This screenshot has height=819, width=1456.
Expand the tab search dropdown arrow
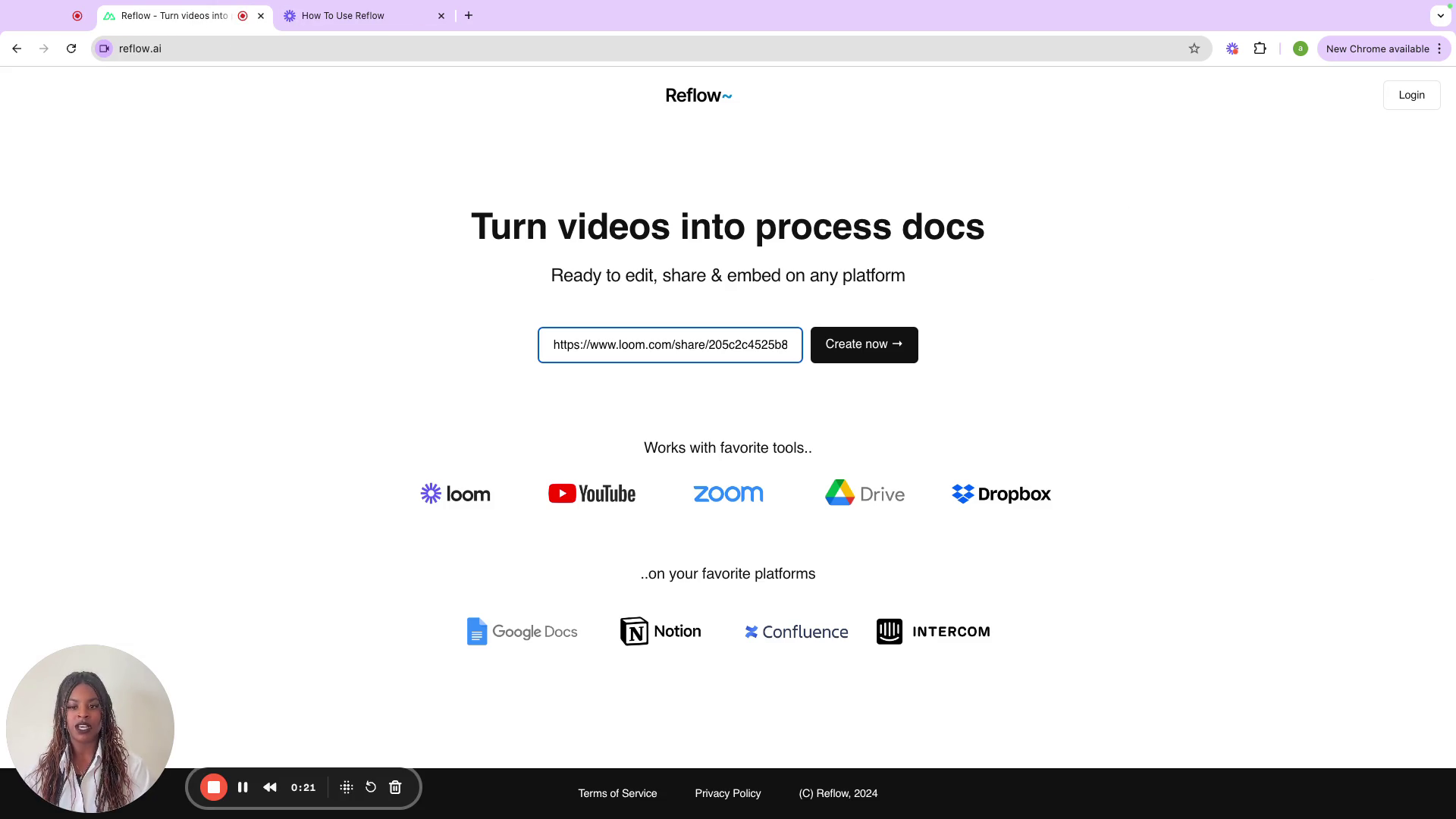[1440, 15]
